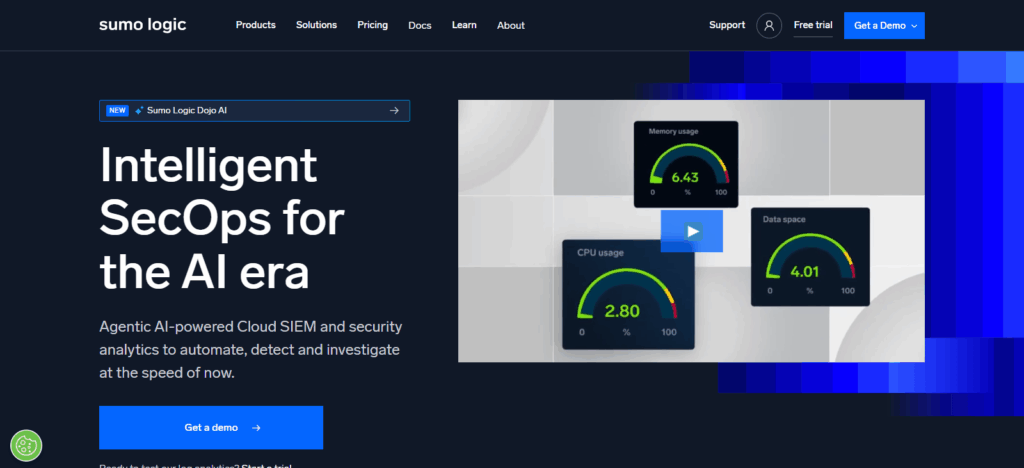Expand the Get a Demo dropdown chevron
1024x468 pixels.
coord(910,26)
